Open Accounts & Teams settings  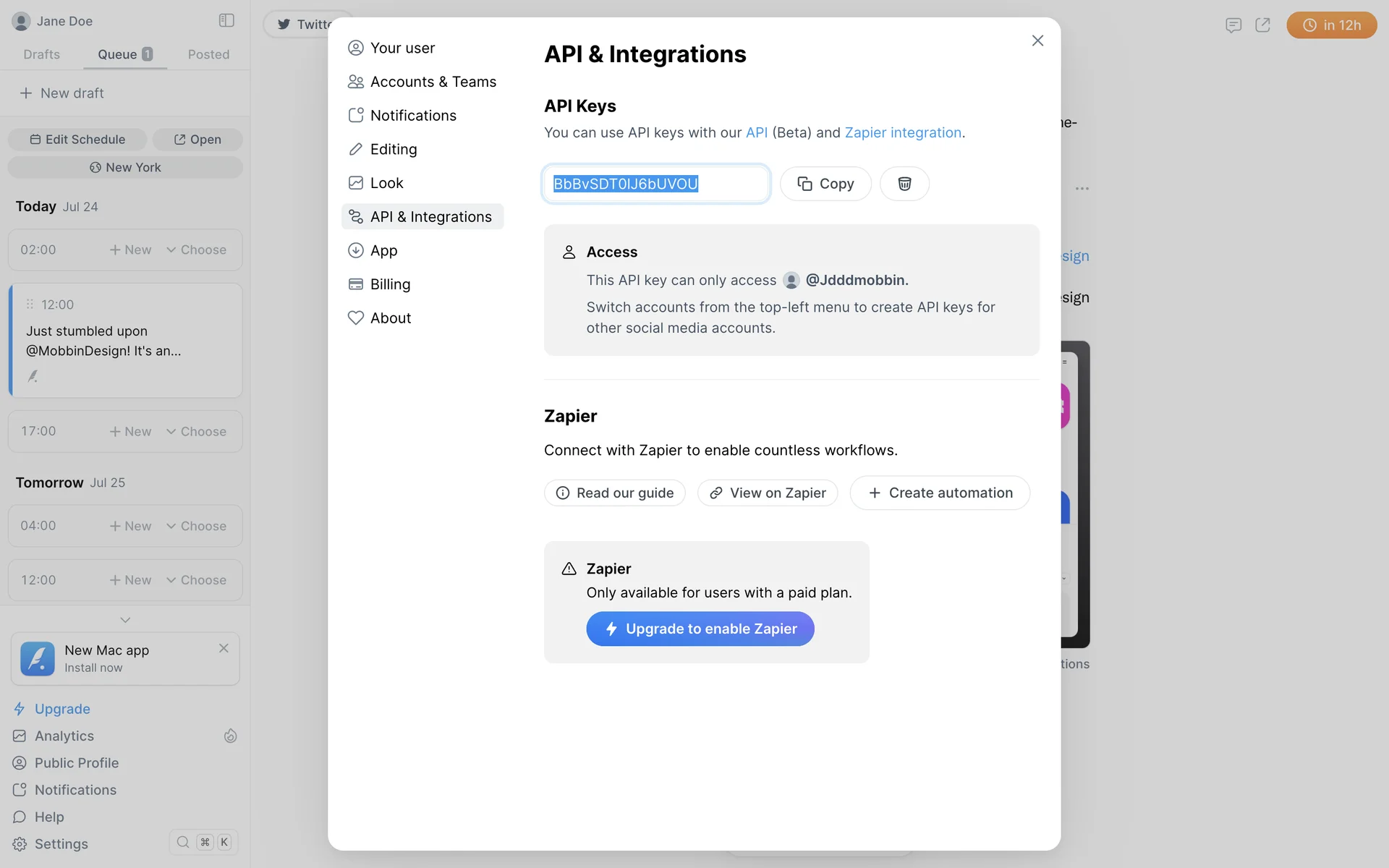tap(433, 82)
